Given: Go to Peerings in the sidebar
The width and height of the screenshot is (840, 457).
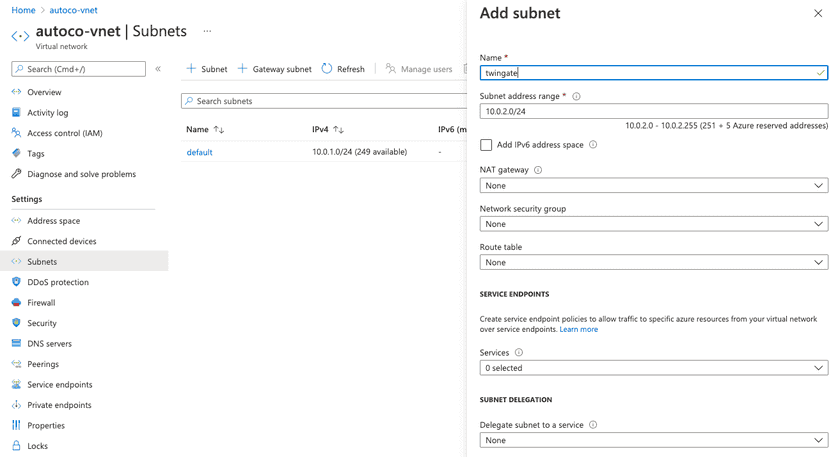Looking at the screenshot, I should point(43,364).
